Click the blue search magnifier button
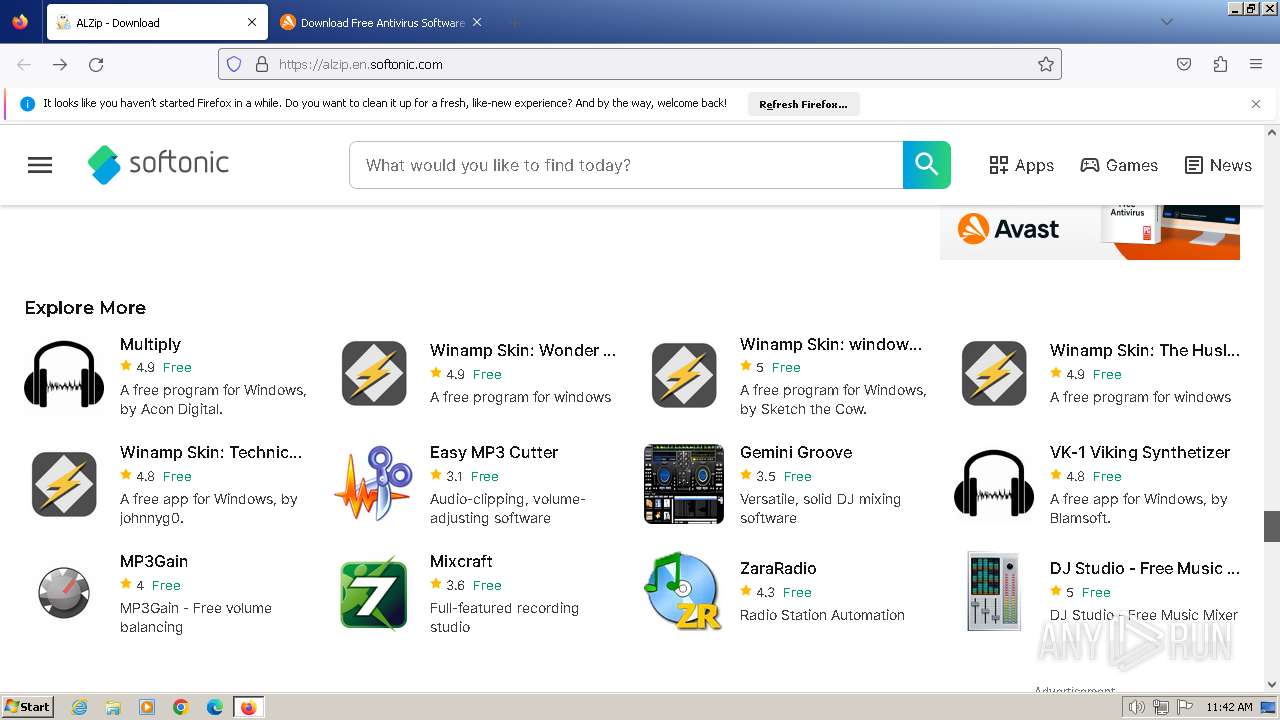Screen dimensions: 1280x720 coord(927,165)
